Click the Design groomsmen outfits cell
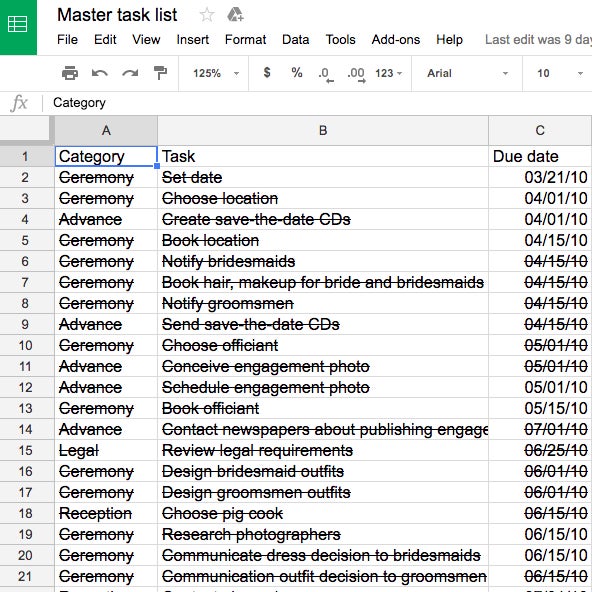This screenshot has height=592, width=592. [x=323, y=492]
